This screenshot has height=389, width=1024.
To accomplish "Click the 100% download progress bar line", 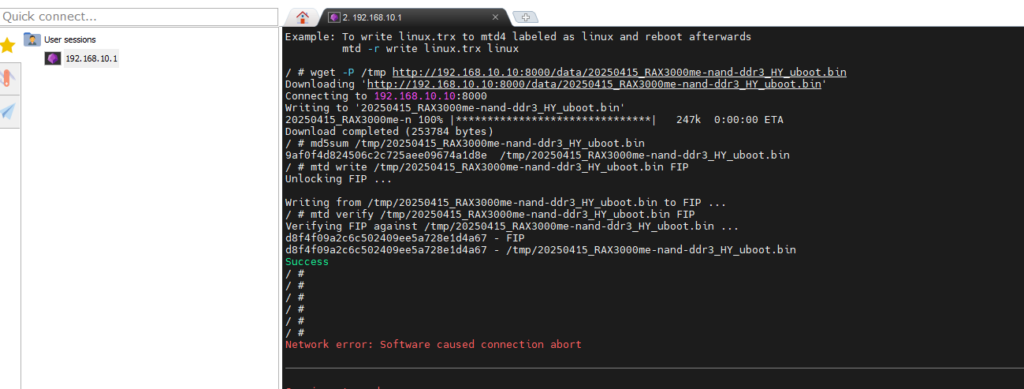I will click(x=534, y=120).
